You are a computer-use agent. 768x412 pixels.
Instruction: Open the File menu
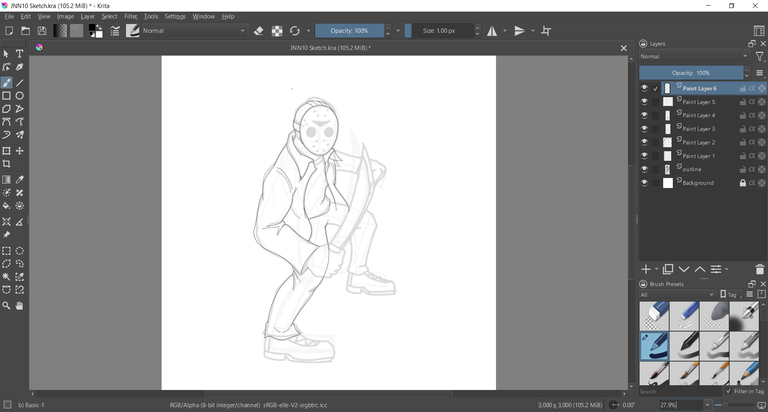[9, 16]
